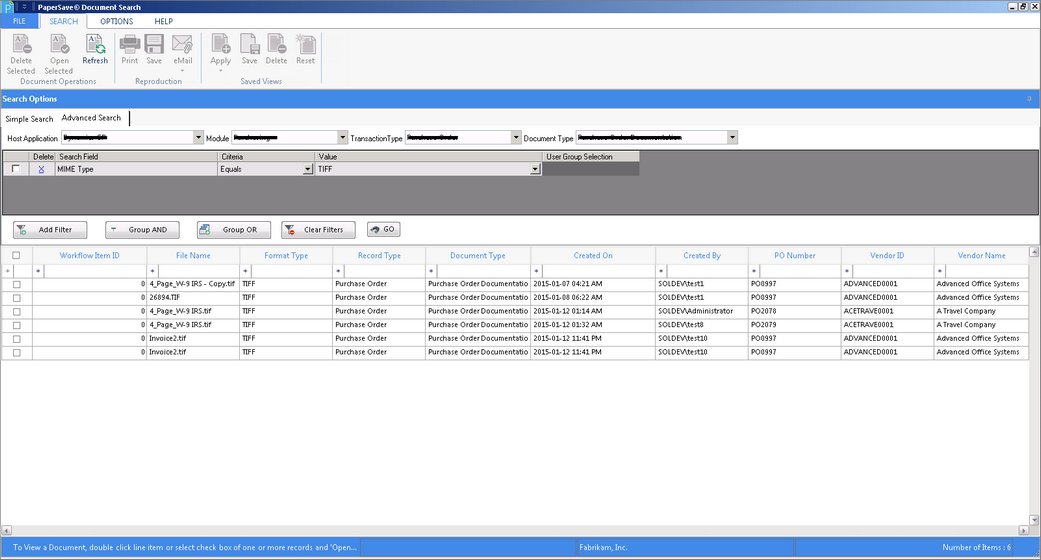Expand the Host Application dropdown

(x=198, y=138)
